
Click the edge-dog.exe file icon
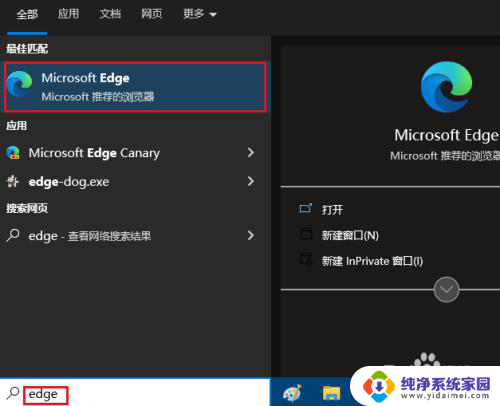(x=13, y=181)
